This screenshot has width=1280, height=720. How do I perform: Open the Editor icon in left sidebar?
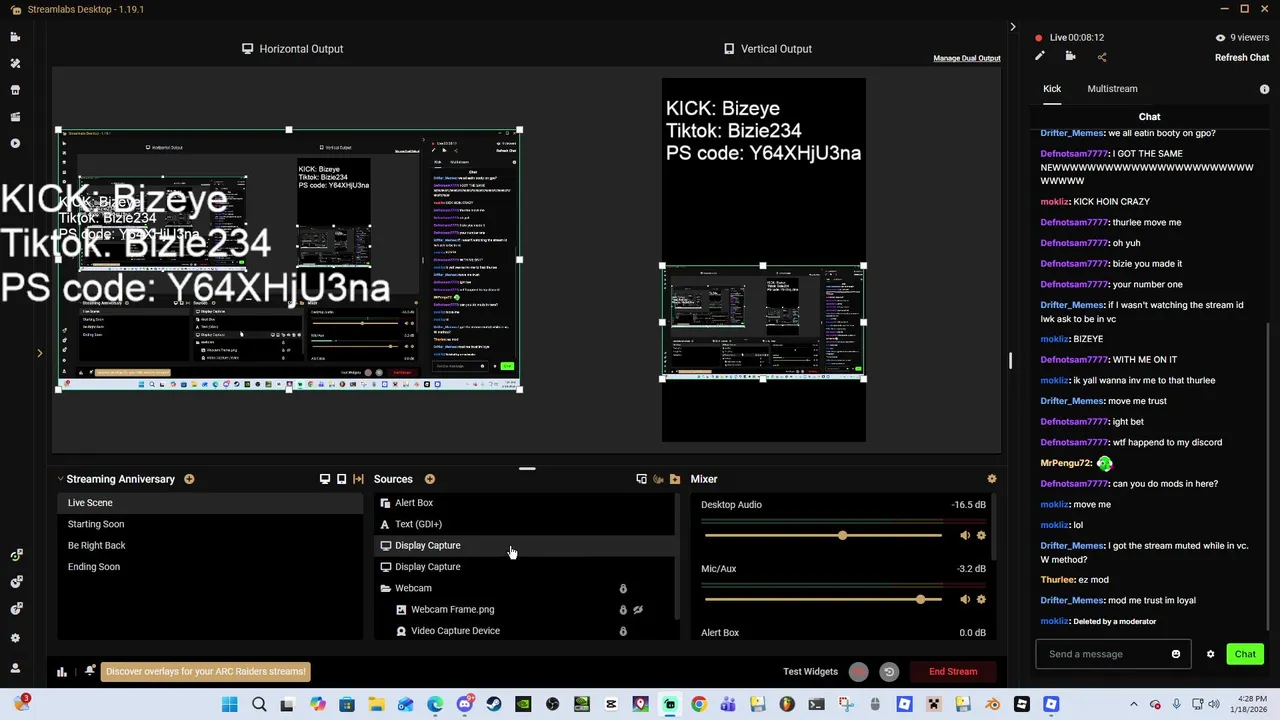(15, 37)
